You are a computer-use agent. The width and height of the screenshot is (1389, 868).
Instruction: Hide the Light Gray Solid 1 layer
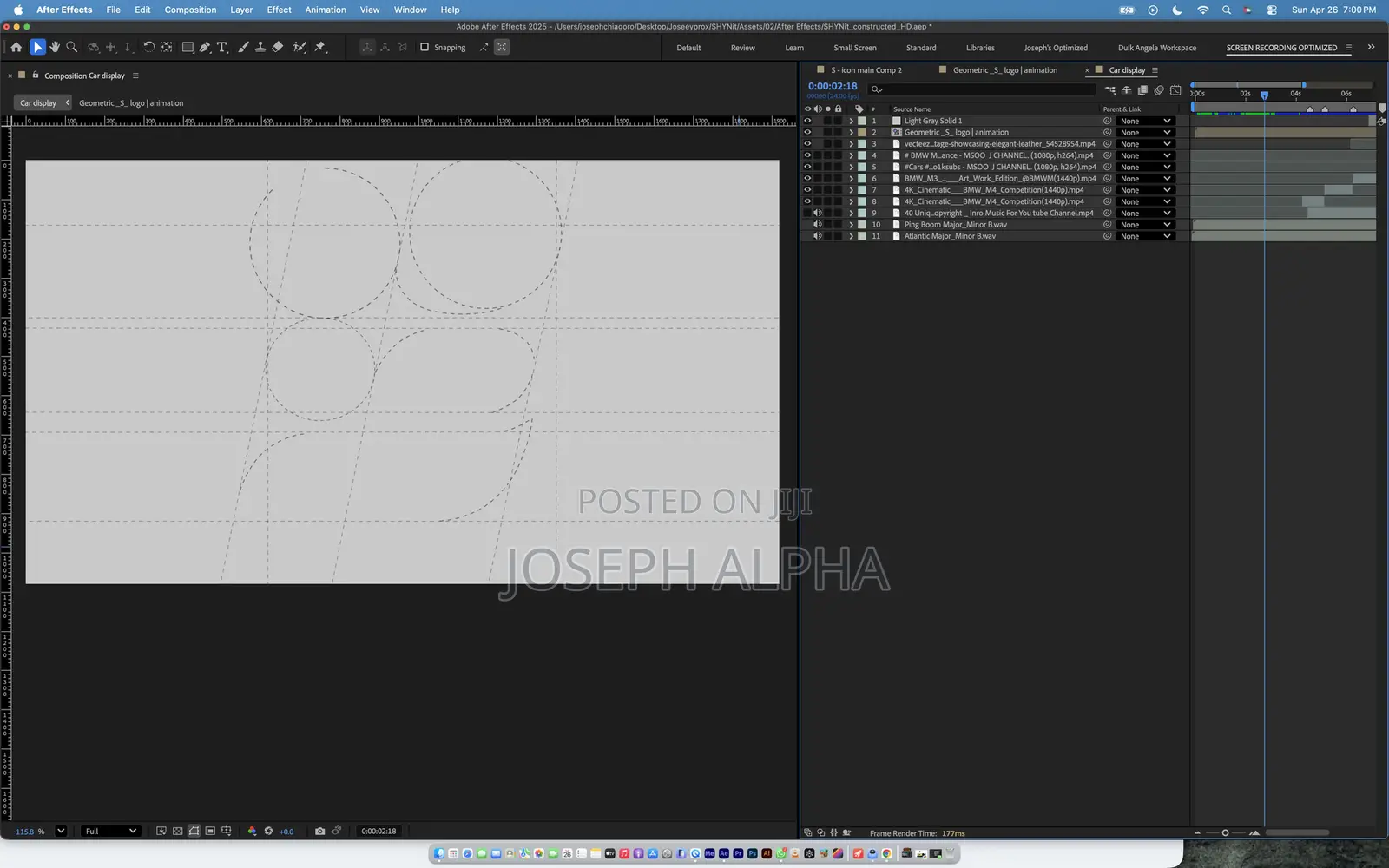click(x=807, y=121)
